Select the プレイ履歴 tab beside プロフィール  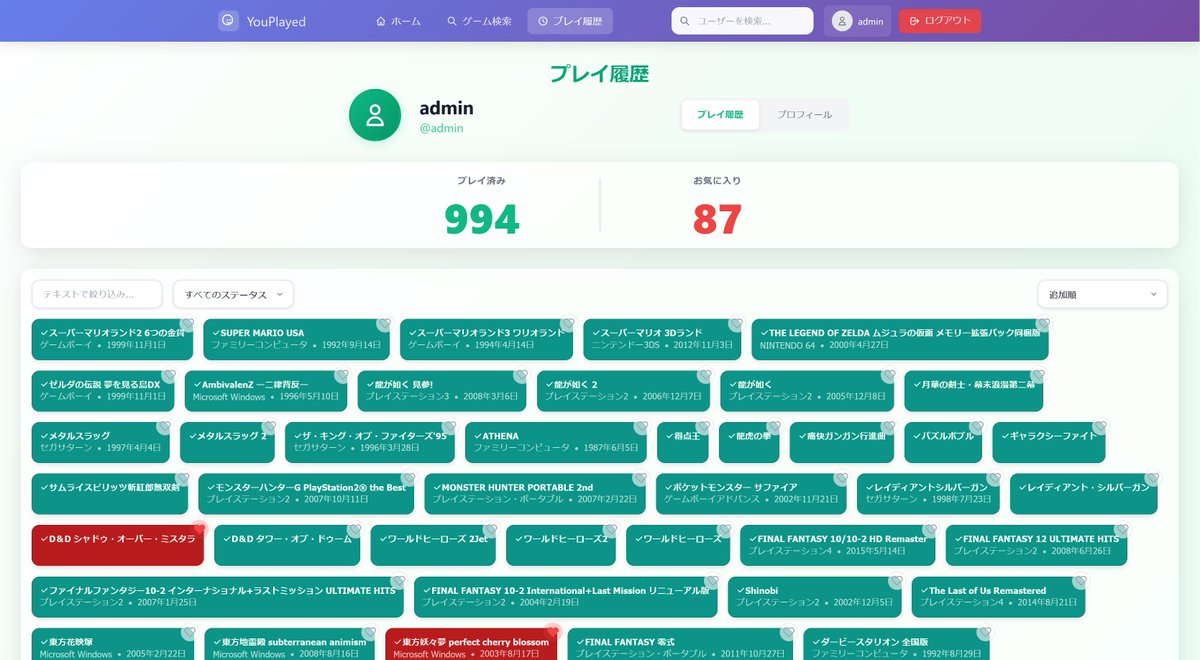(x=720, y=115)
